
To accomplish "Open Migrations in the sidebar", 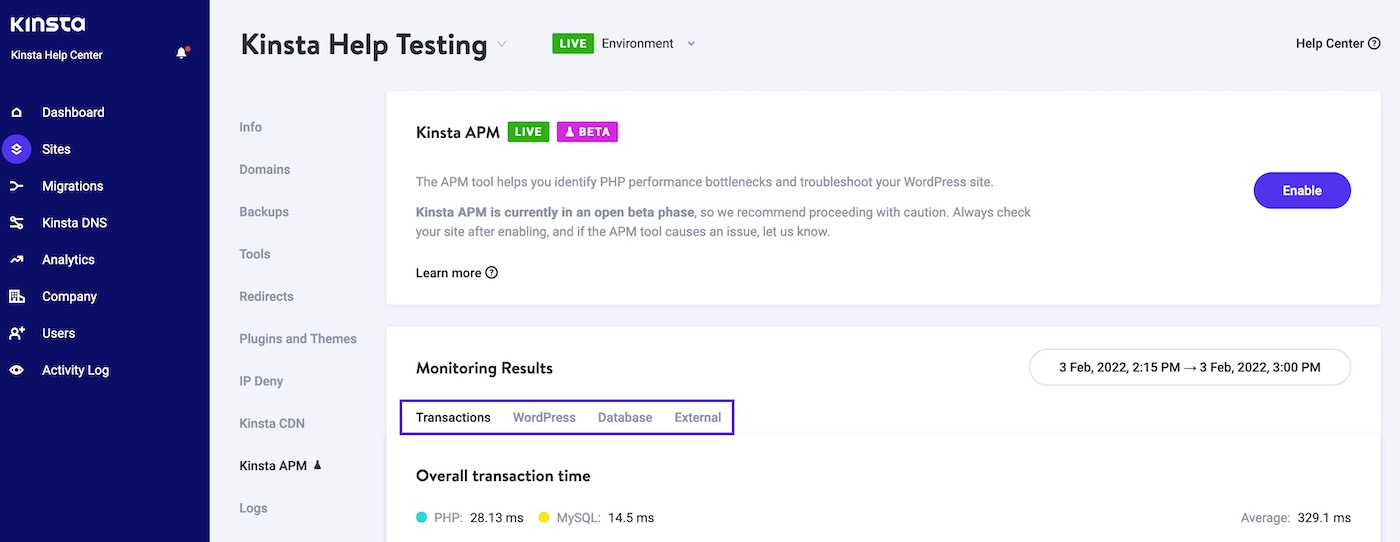I will pyautogui.click(x=72, y=186).
